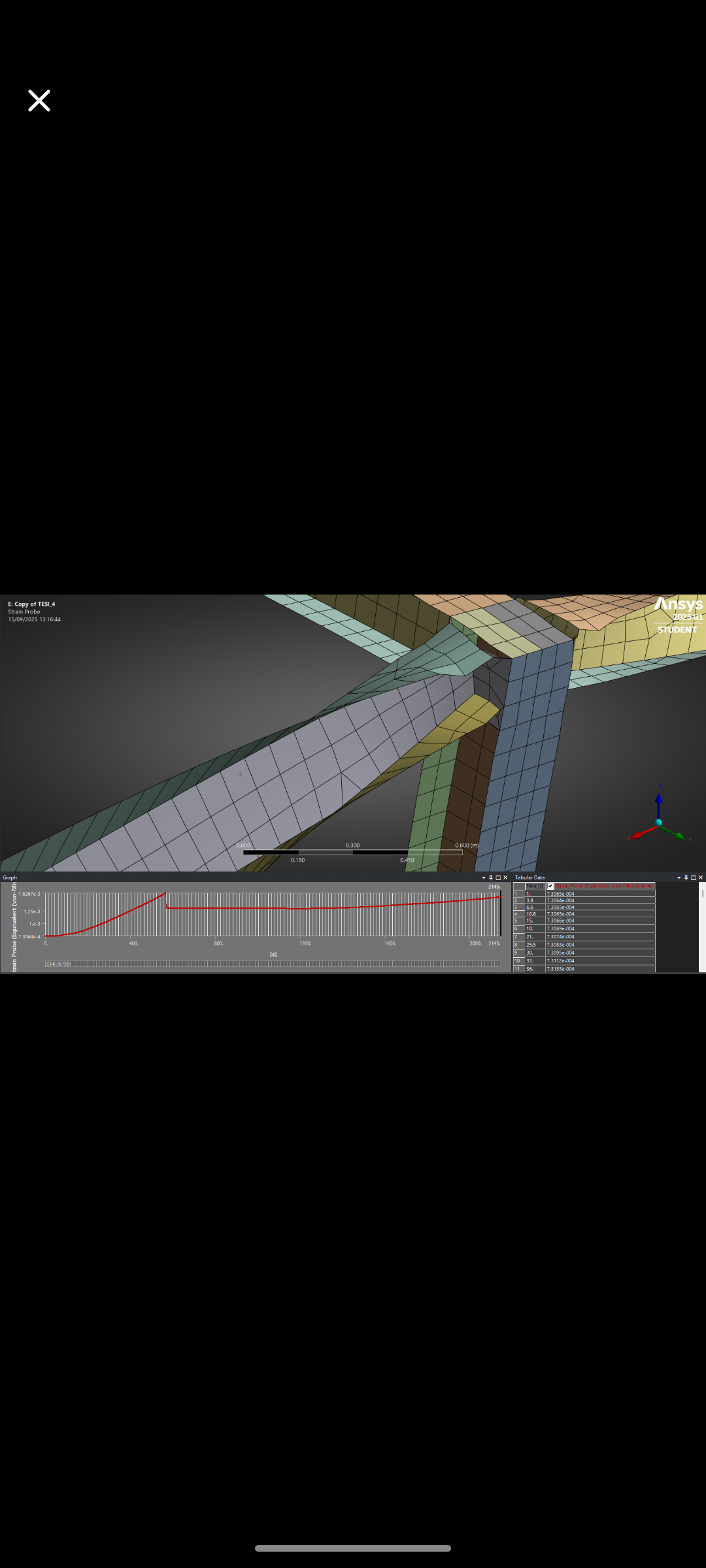Screen dimensions: 706x1568
Task: Select strain value 7.3133e-004 in row 11
Action: [x=601, y=969]
